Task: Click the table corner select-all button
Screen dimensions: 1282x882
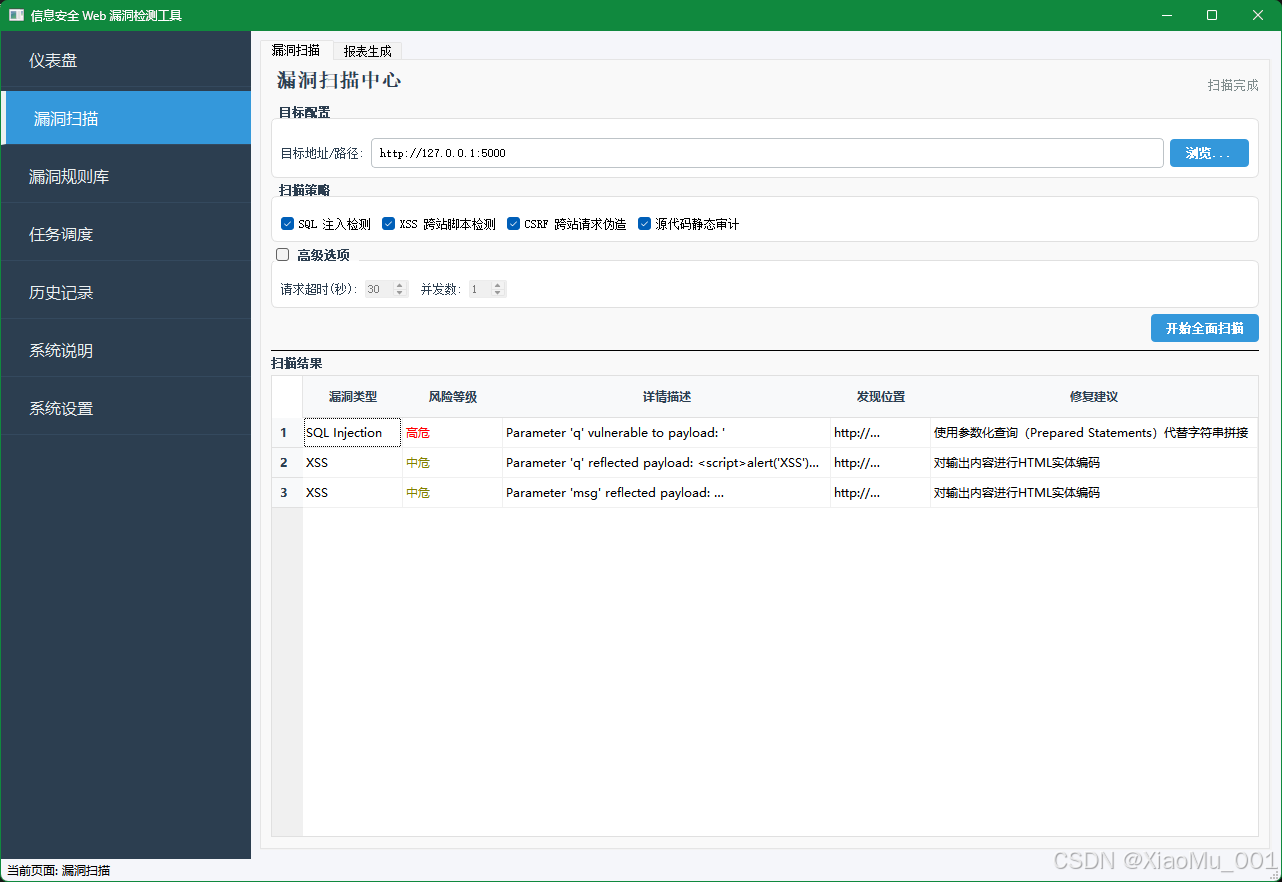Action: [x=287, y=397]
